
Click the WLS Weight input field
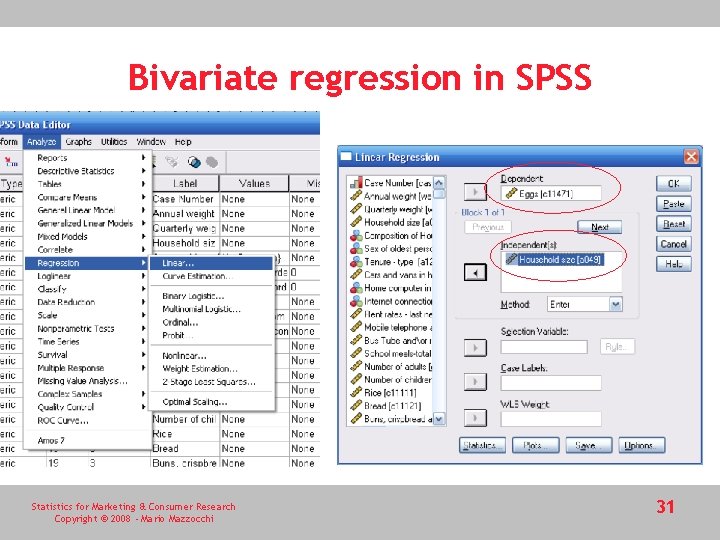point(551,419)
